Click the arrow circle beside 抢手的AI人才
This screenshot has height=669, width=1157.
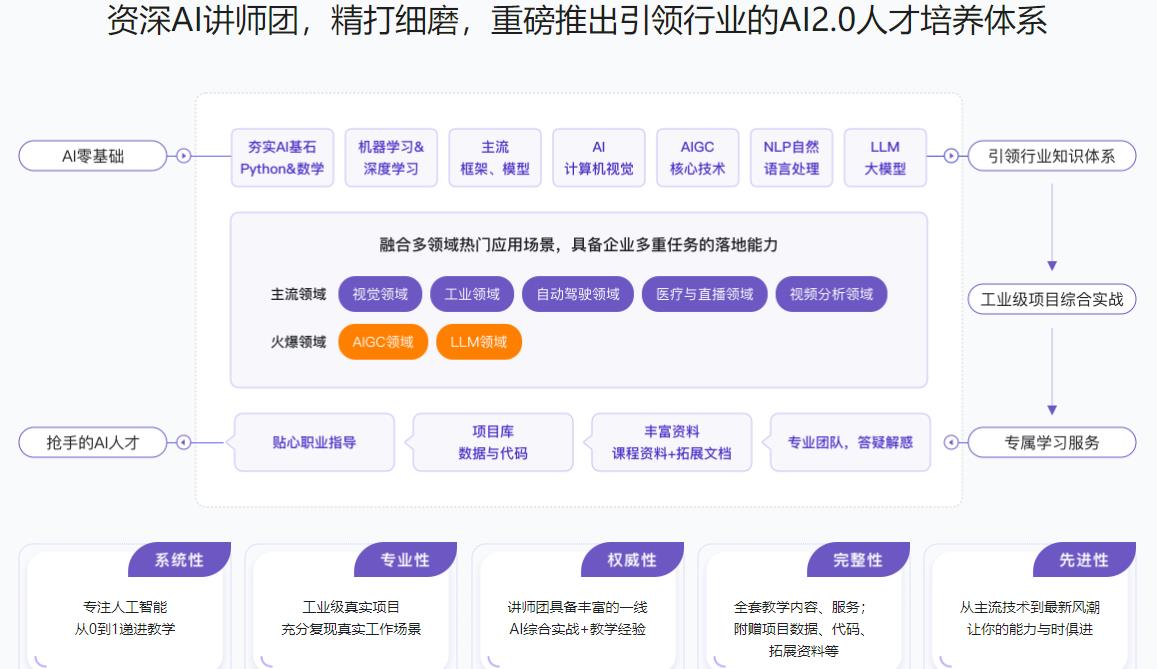pos(184,442)
